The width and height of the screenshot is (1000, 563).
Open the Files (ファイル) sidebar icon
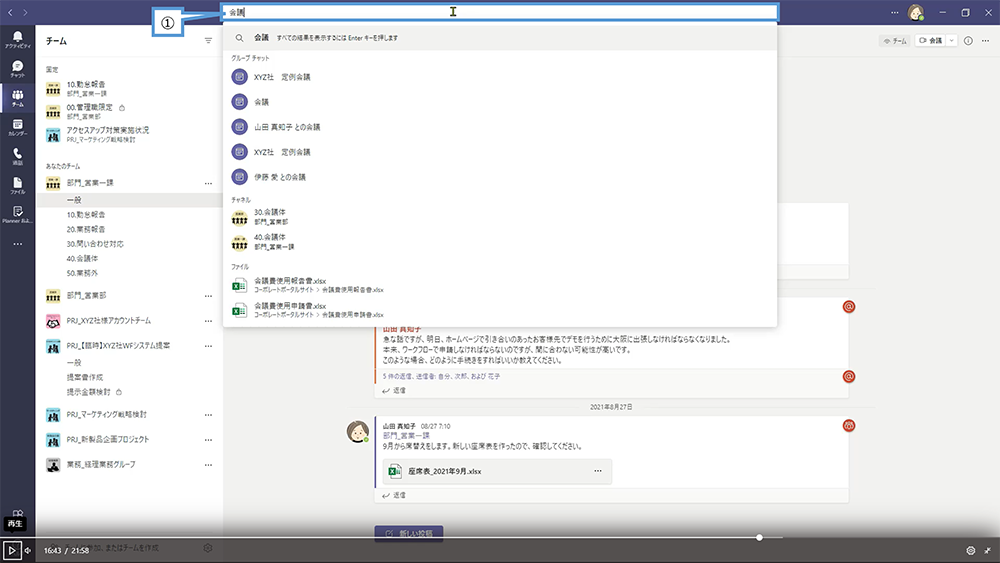[17, 186]
